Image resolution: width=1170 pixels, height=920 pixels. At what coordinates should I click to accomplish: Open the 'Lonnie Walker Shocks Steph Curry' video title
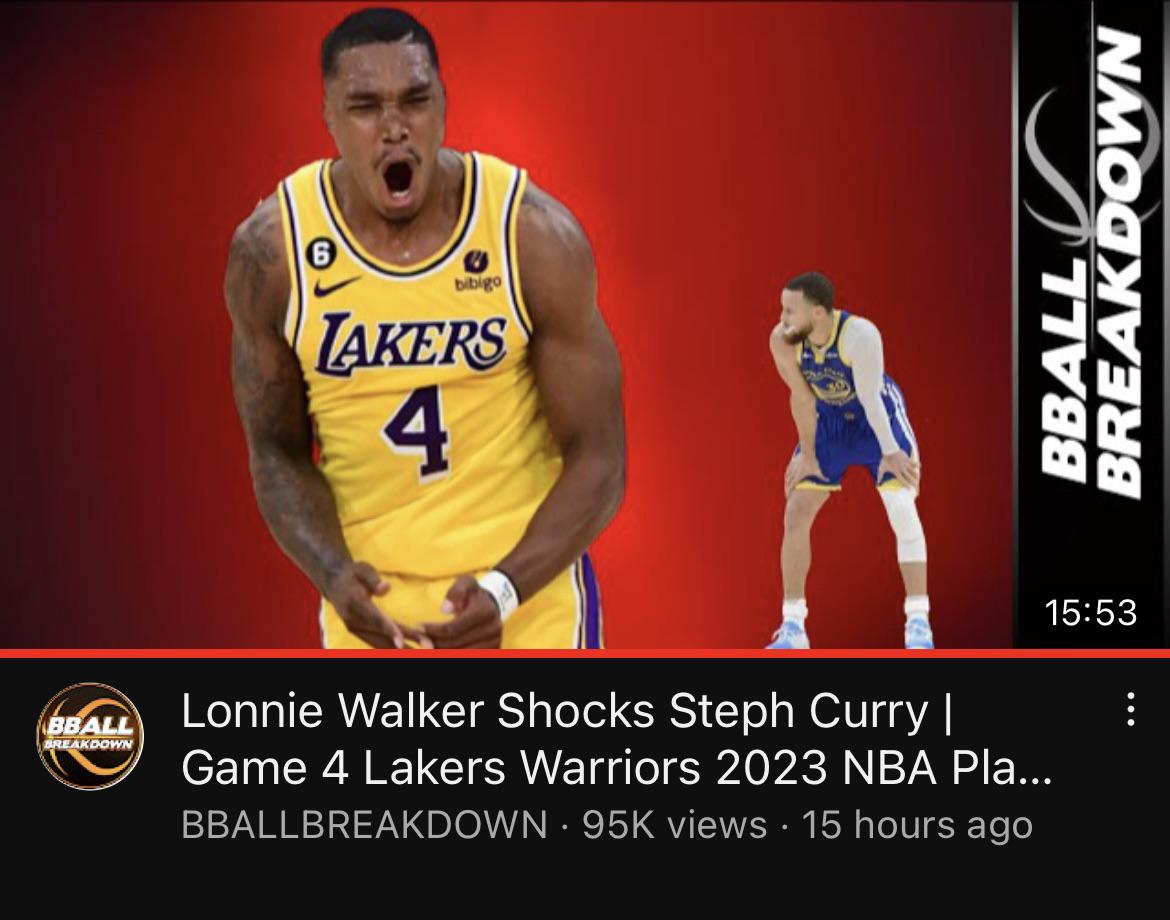616,739
